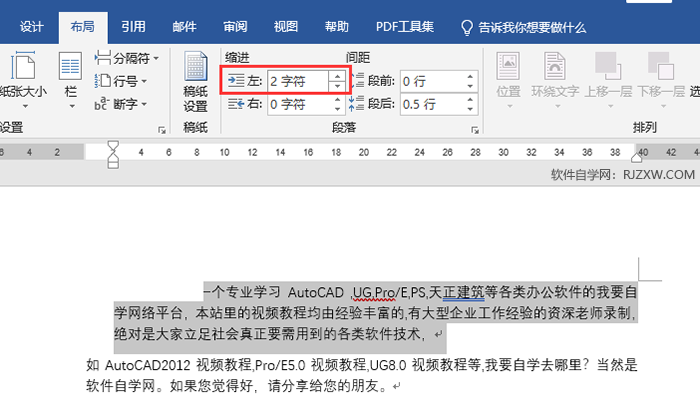The height and width of the screenshot is (419, 700).
Task: Open page setup dialog launcher
Action: pos(162,130)
